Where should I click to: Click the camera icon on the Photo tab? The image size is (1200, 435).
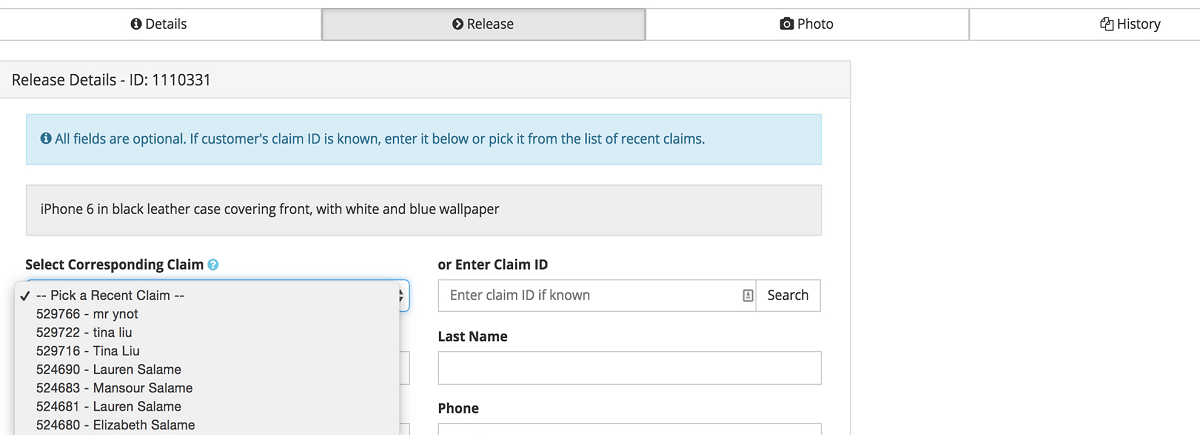tap(787, 24)
